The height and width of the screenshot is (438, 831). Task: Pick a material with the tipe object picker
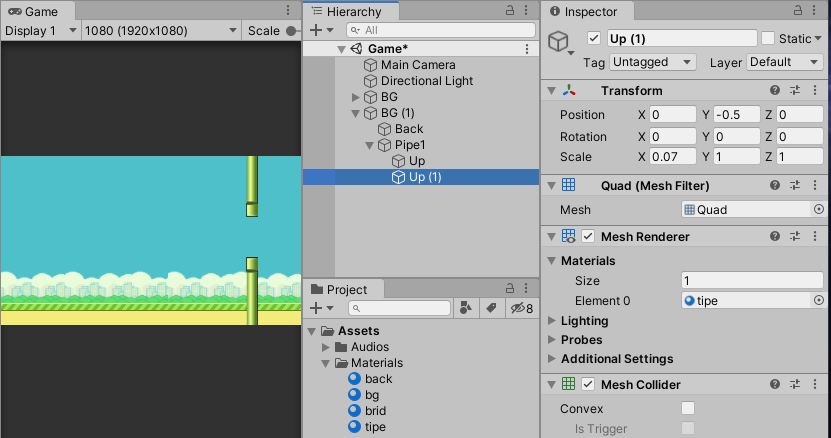[819, 301]
